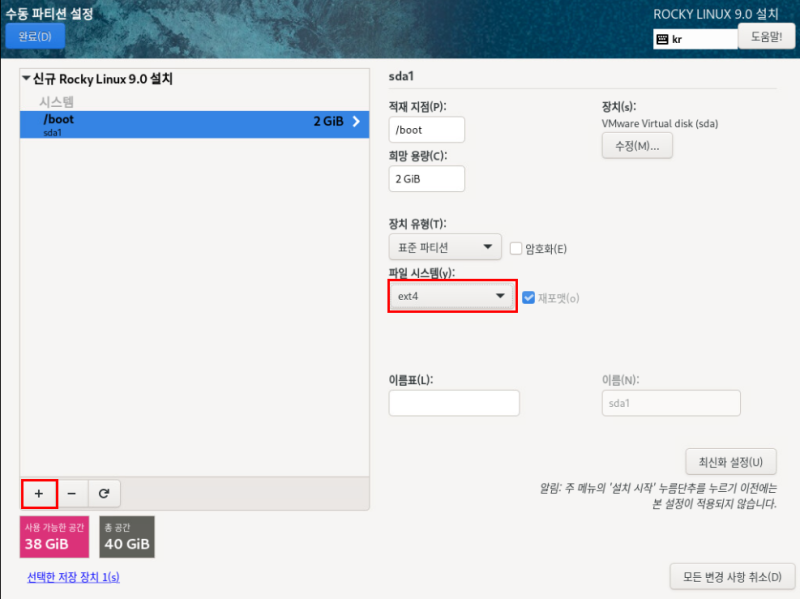Uncheck the 재포맷(o) reformat checkbox
The height and width of the screenshot is (599, 800).
click(529, 297)
